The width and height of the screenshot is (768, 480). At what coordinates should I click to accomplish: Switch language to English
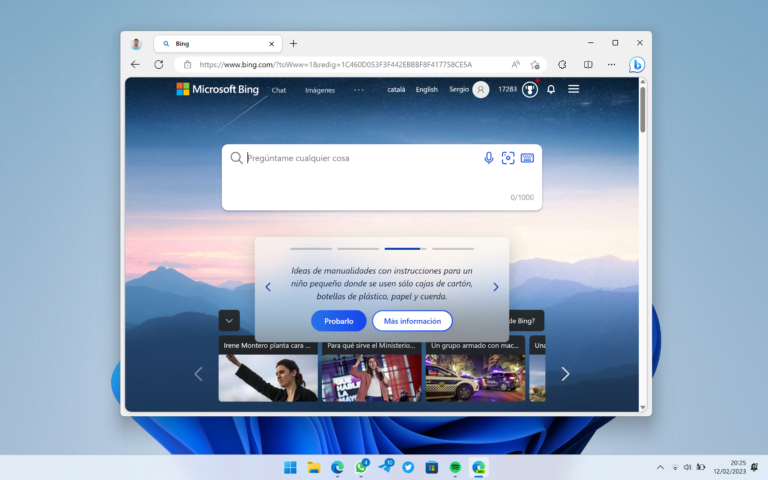tap(427, 90)
